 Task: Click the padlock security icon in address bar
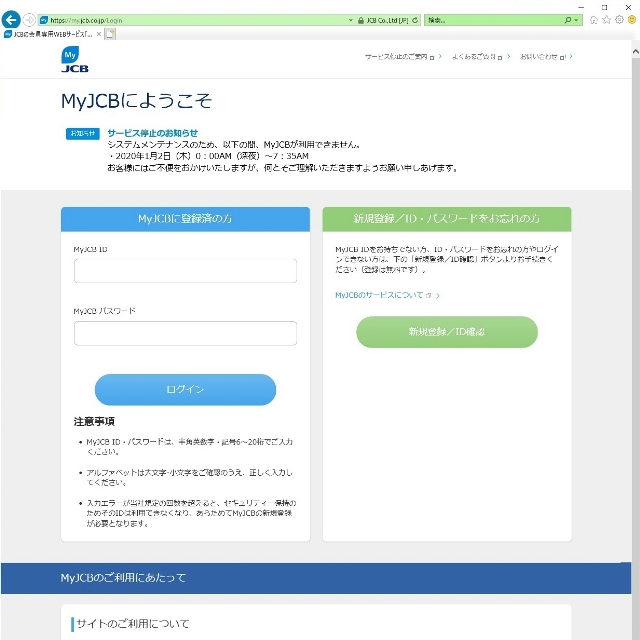pos(360,20)
